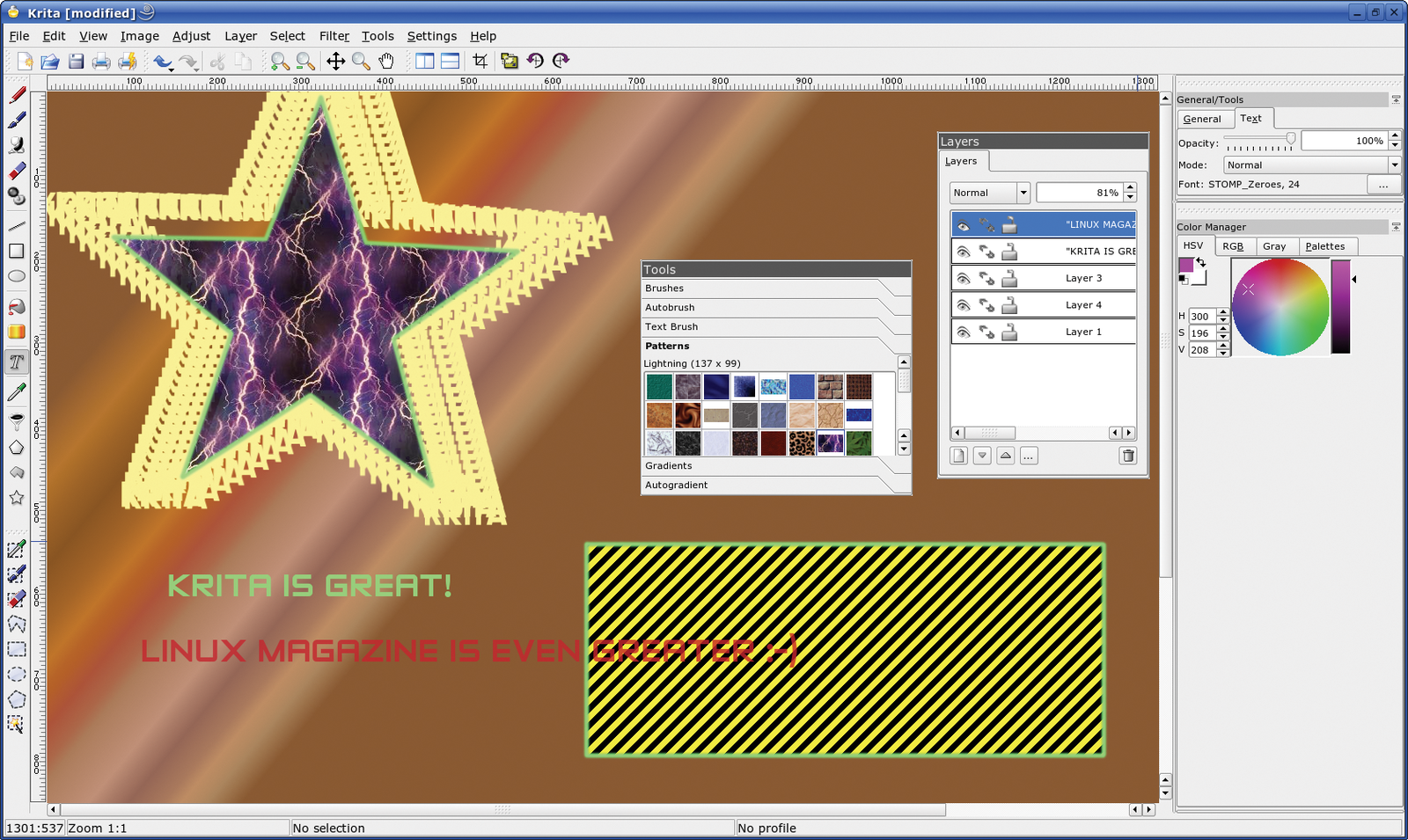The image size is (1408, 840).
Task: Click the Zoom Out magnifier icon
Action: pyautogui.click(x=305, y=61)
